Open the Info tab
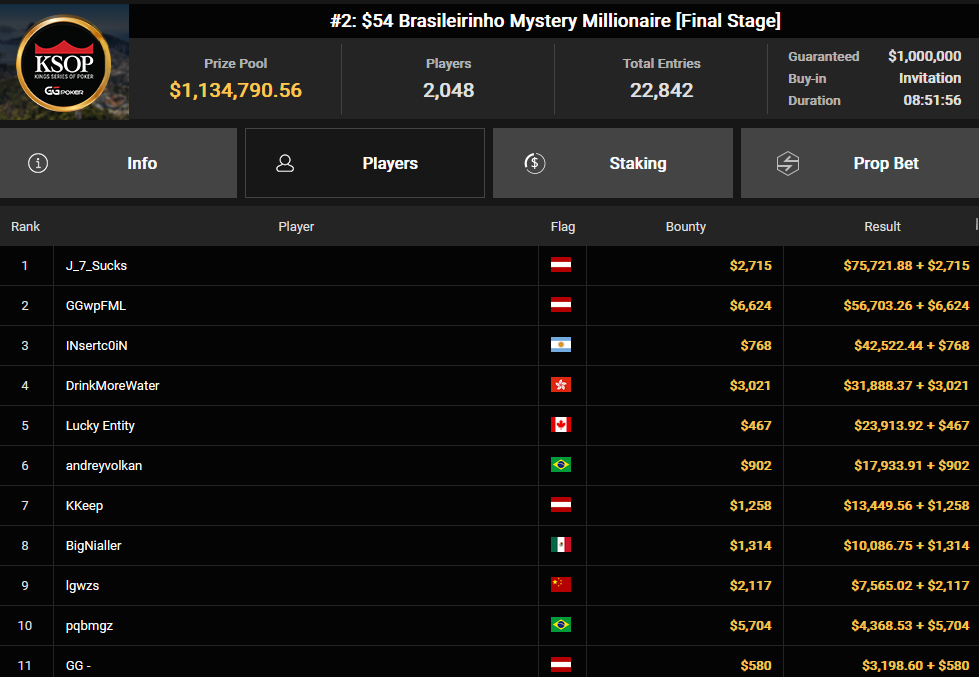Viewport: 979px width, 677px height. click(x=118, y=163)
